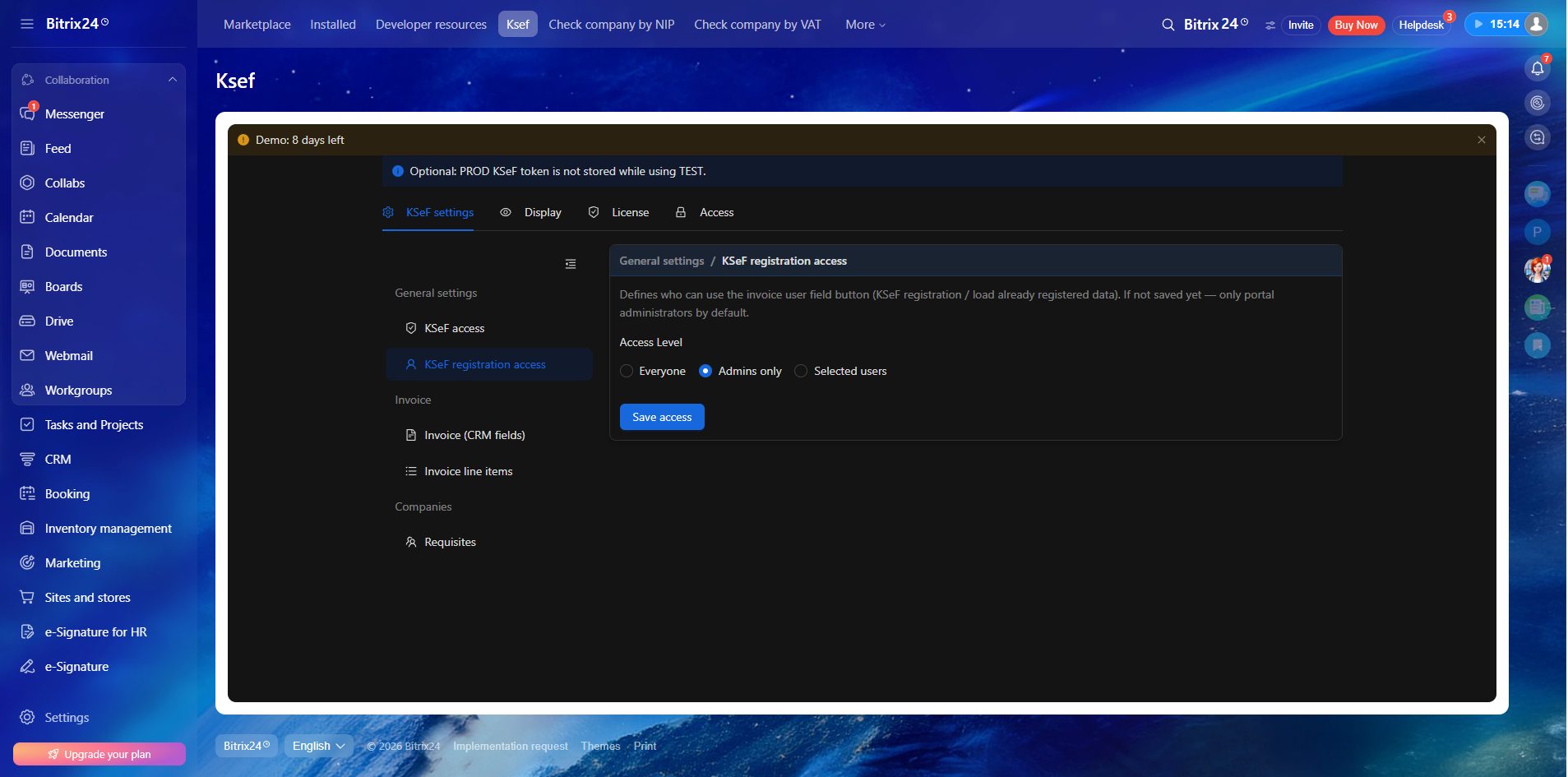Screen dimensions: 1568x777
Task: Open Invoice line items settings
Action: point(468,471)
